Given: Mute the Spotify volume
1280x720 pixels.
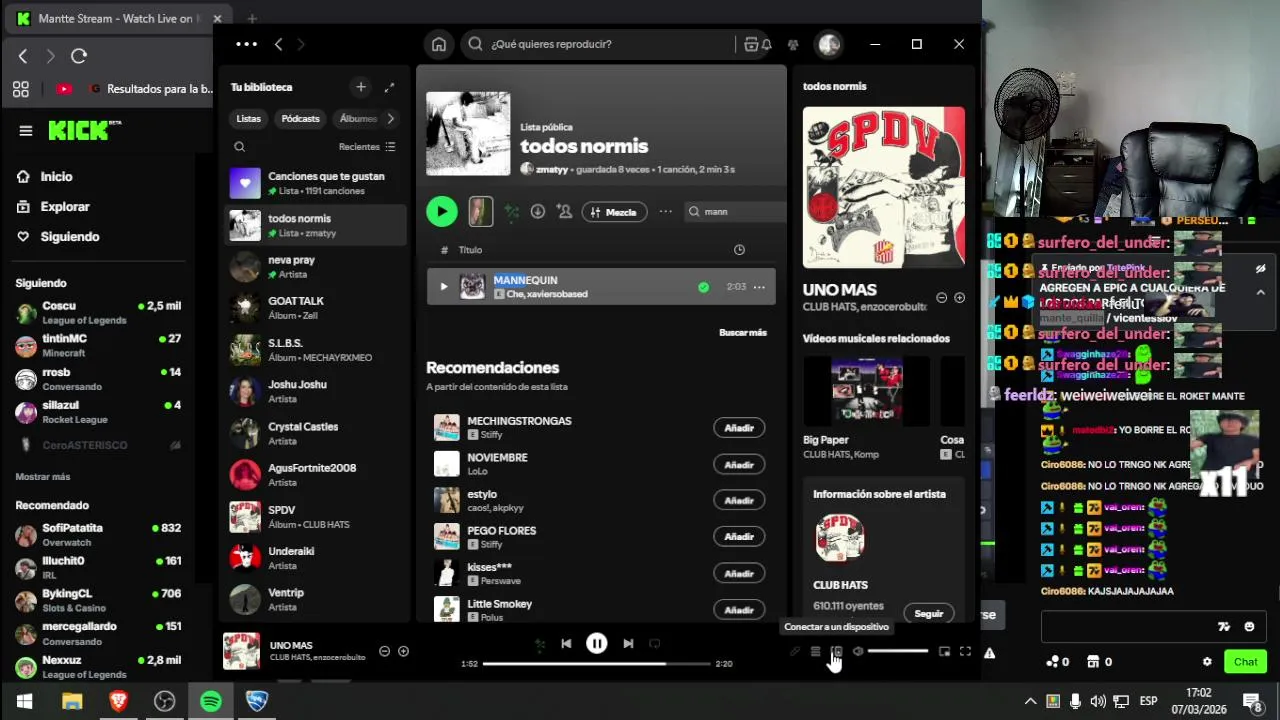Looking at the screenshot, I should click(x=858, y=652).
